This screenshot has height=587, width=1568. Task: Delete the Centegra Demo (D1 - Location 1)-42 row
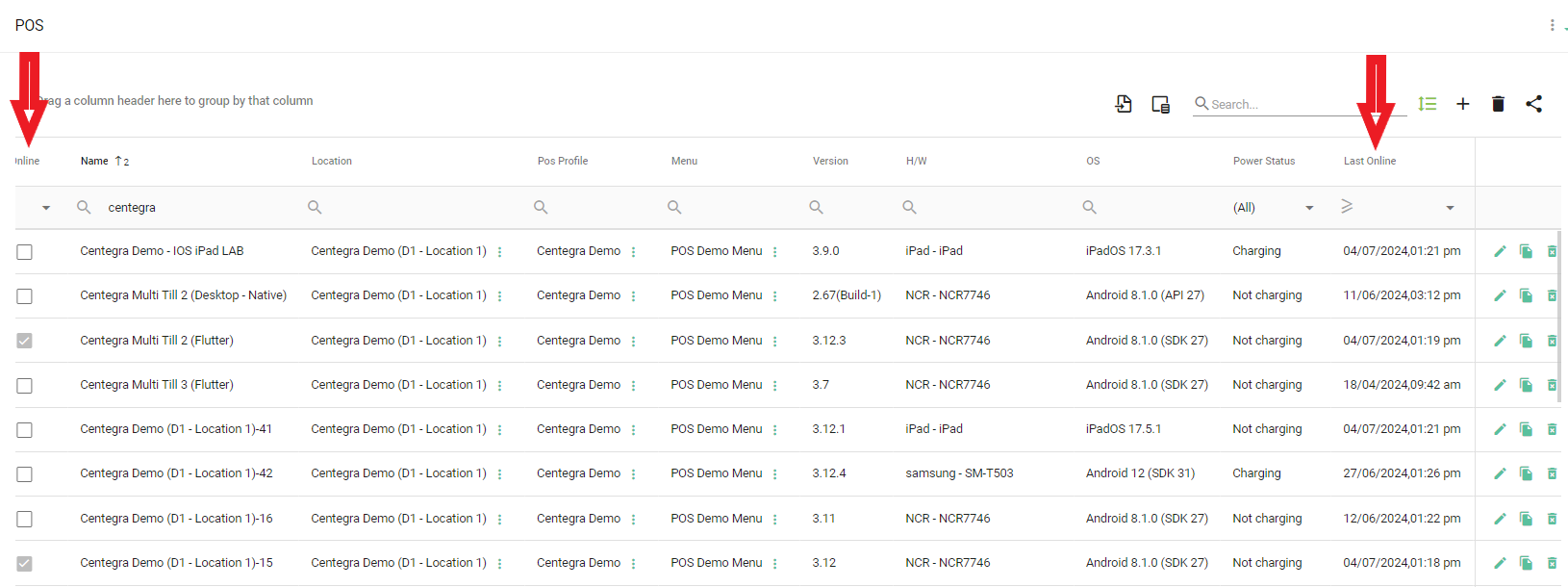(1551, 473)
